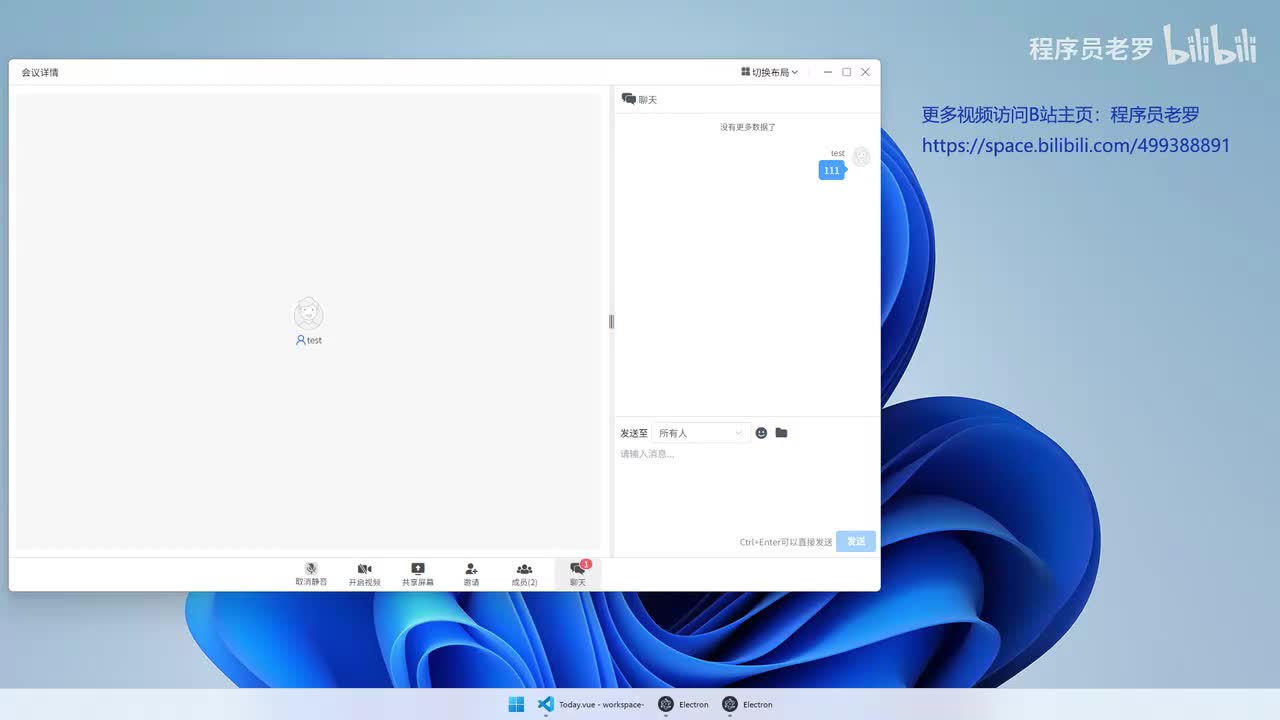Click the Ctrl+Enter可以直接发送 hint text
The width and height of the screenshot is (1280, 720).
(x=786, y=542)
